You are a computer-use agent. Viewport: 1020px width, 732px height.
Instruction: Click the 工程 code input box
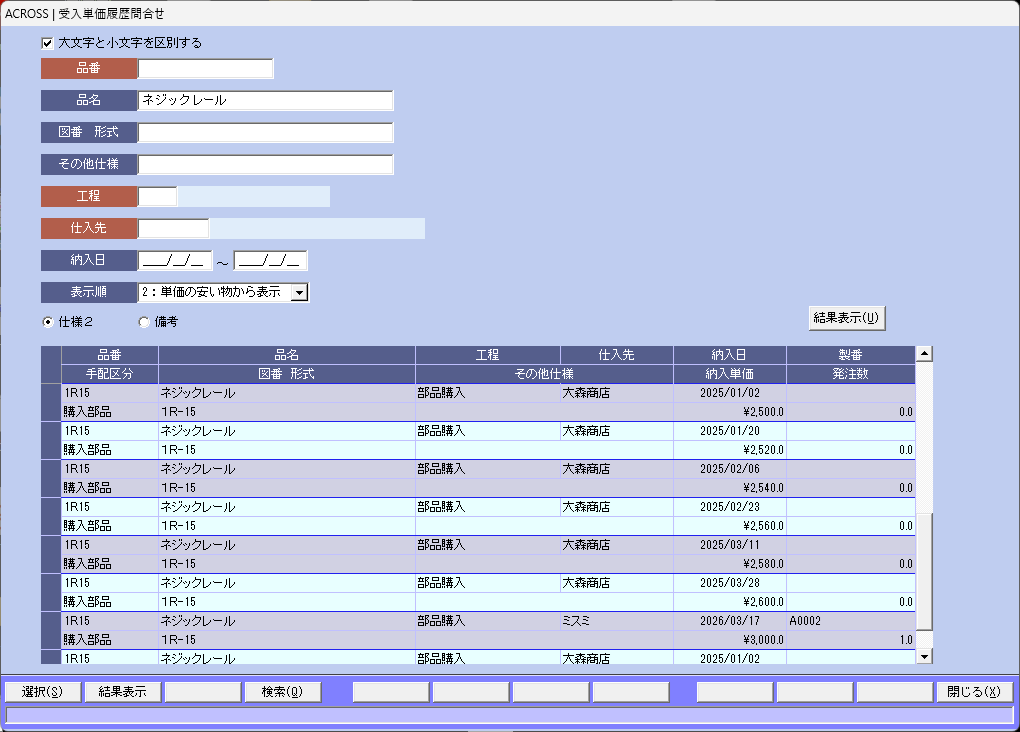point(157,197)
